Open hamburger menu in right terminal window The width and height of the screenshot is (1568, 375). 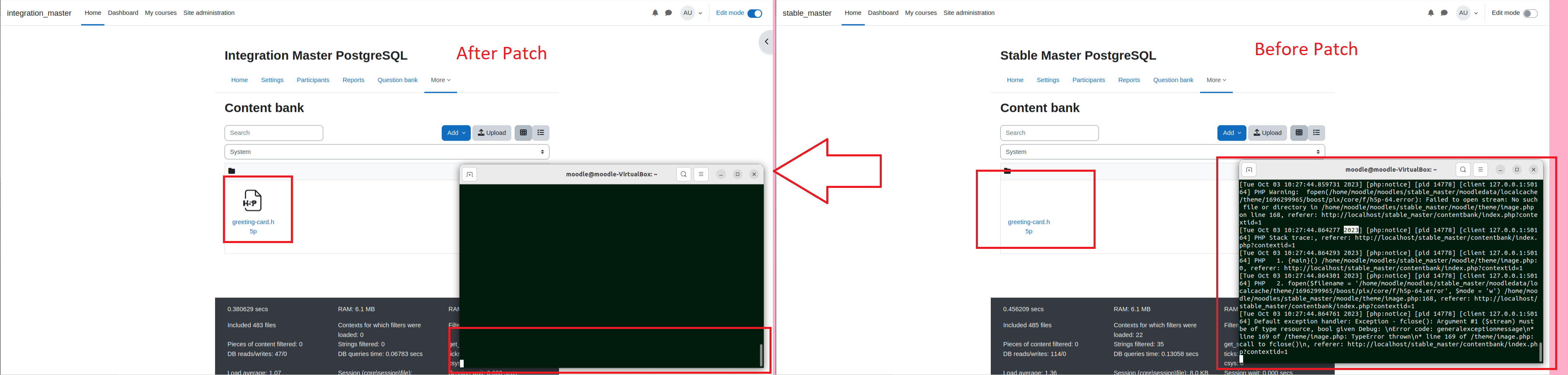pos(1480,170)
